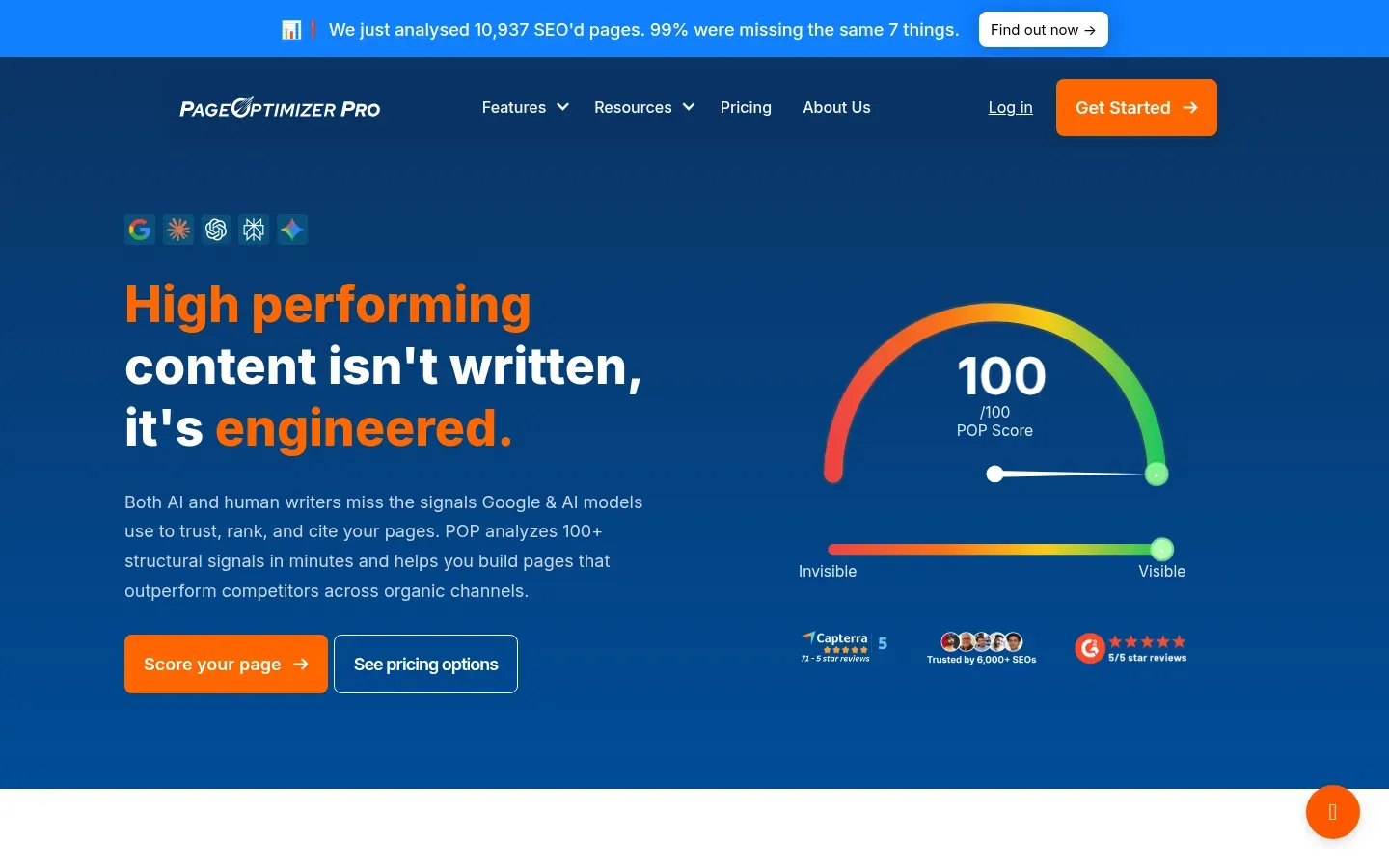
Task: Click the 100 POP Score number
Action: (x=1001, y=376)
